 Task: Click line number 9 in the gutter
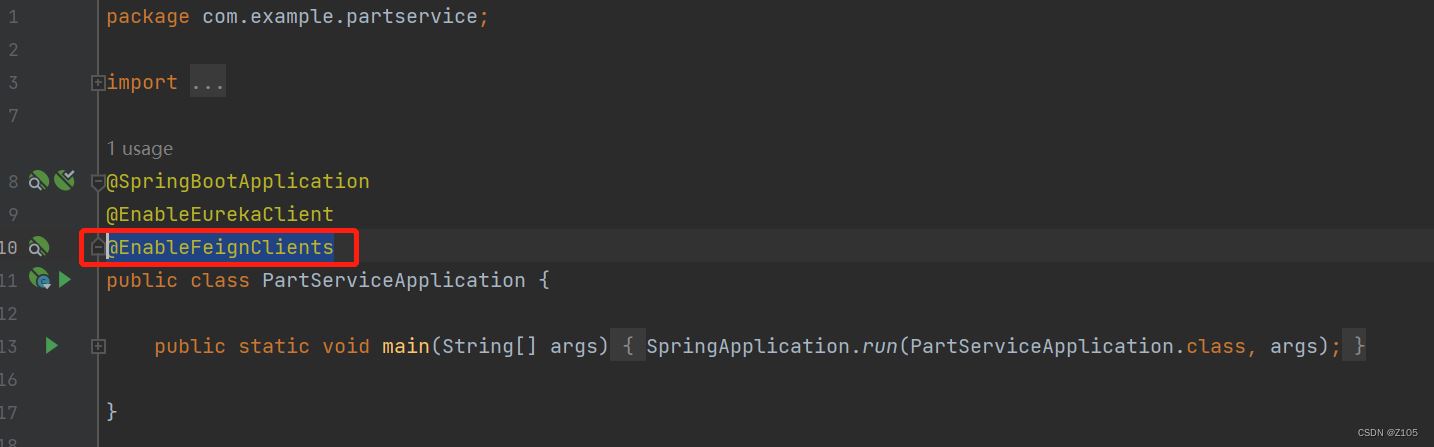tap(12, 214)
